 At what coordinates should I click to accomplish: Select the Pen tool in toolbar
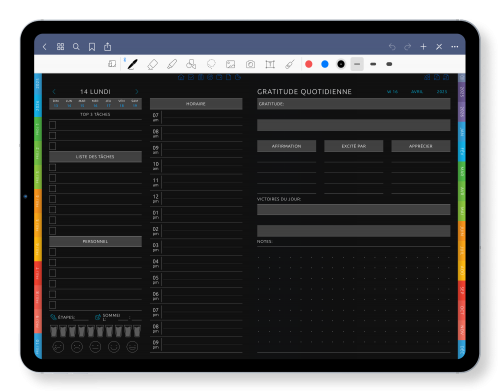(x=133, y=64)
